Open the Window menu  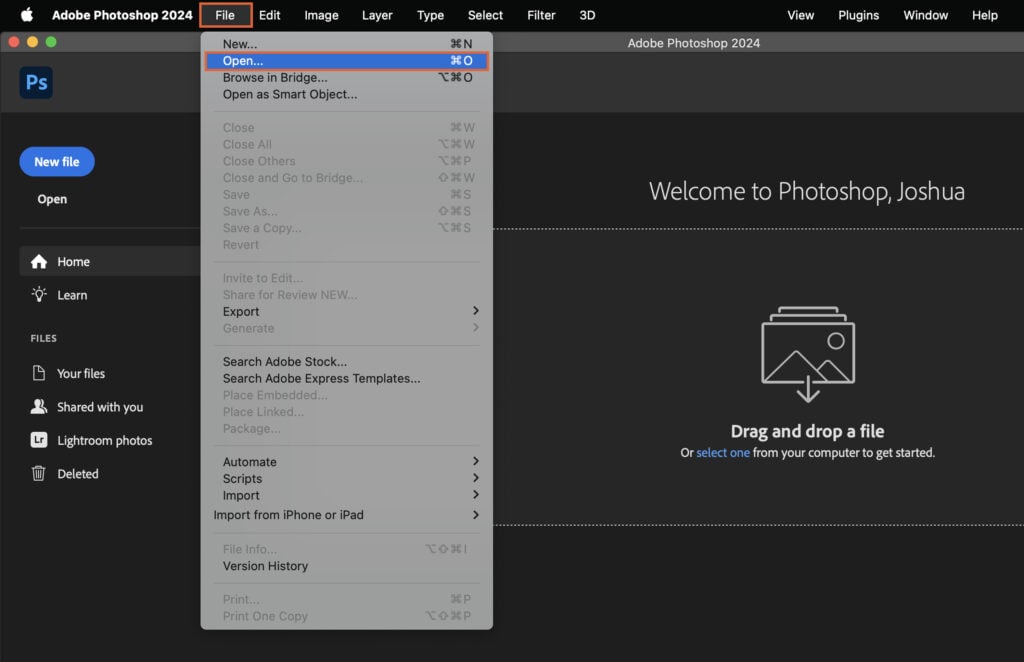pyautogui.click(x=925, y=15)
